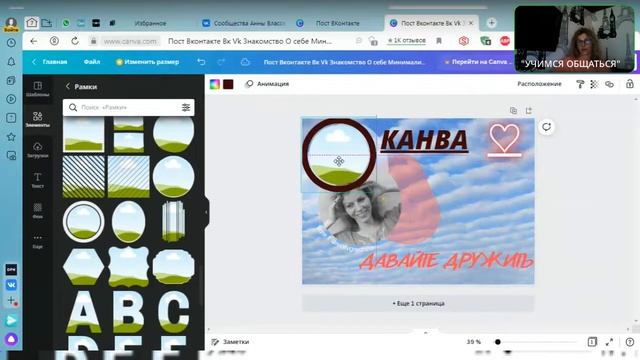This screenshot has height=360, width=640.
Task: Click the rotate handle beside the canvas
Action: pyautogui.click(x=547, y=127)
